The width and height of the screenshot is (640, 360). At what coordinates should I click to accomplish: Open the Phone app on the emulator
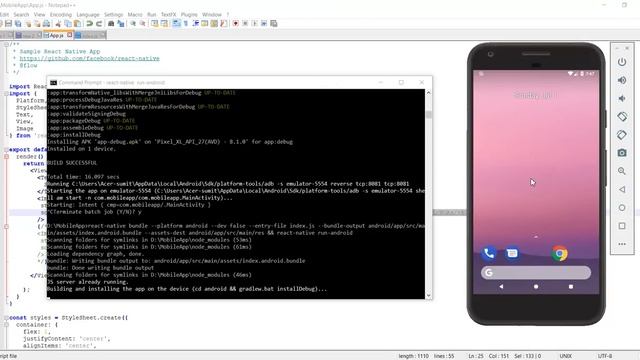click(489, 253)
